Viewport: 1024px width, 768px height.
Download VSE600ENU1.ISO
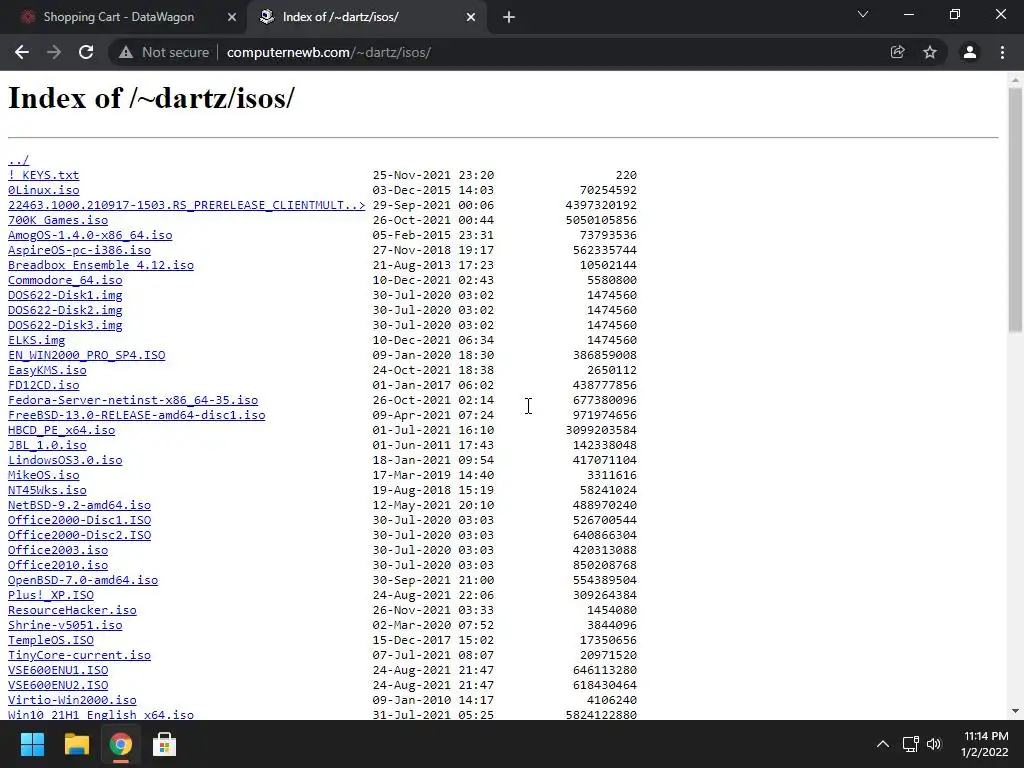pyautogui.click(x=58, y=671)
